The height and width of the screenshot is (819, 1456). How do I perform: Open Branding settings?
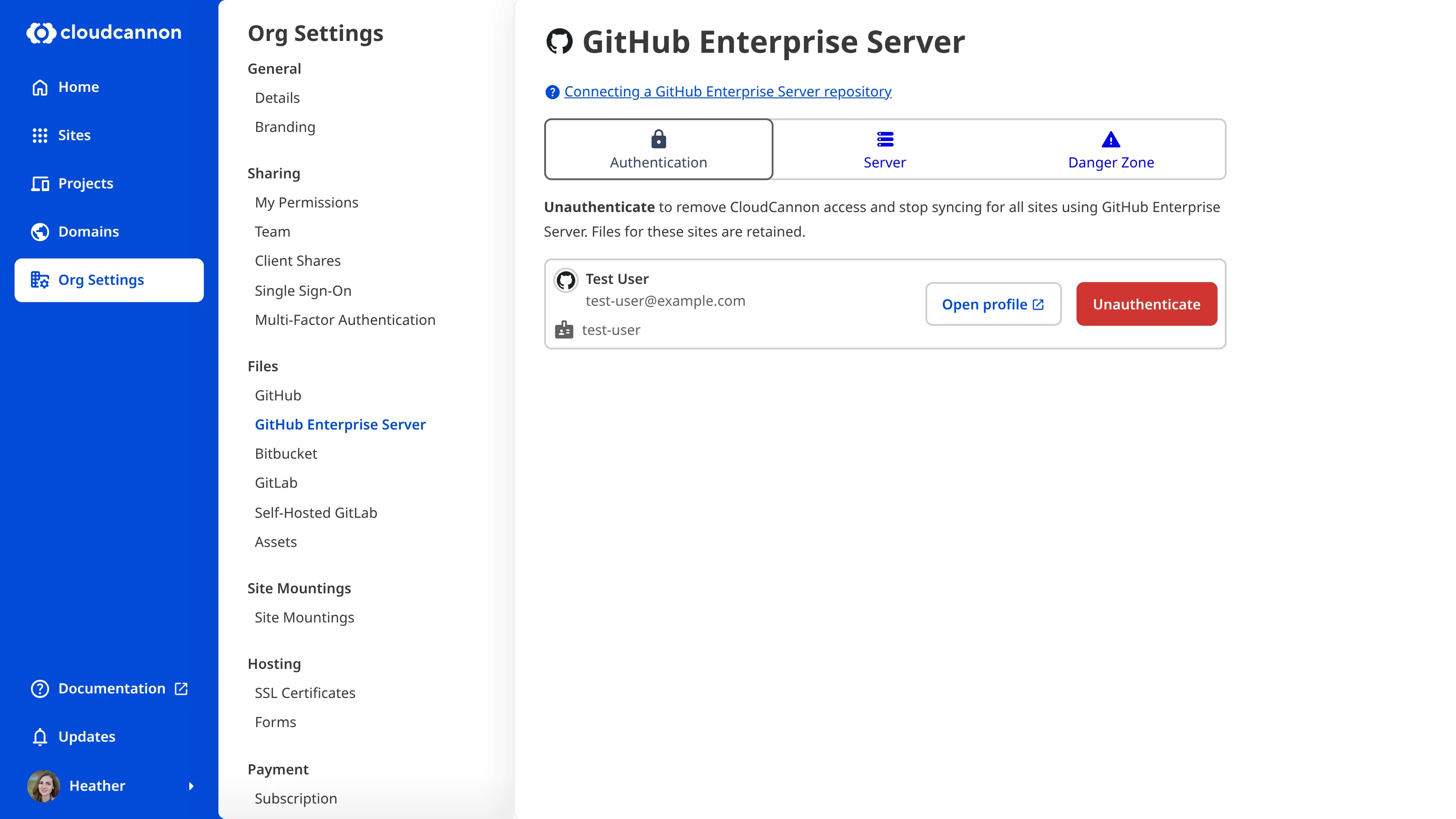coord(285,127)
